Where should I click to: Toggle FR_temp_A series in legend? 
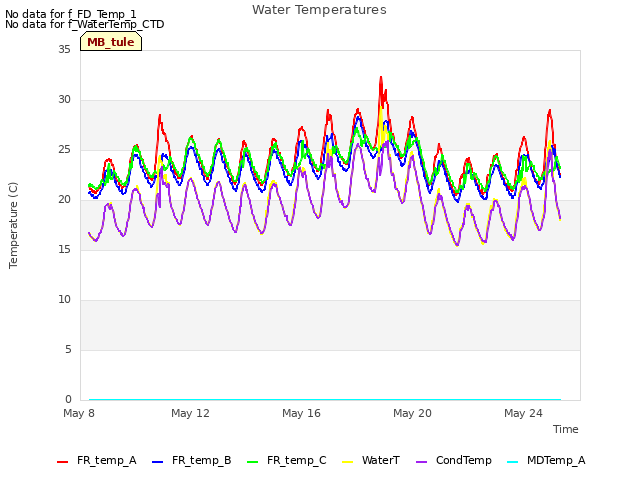pyautogui.click(x=97, y=461)
